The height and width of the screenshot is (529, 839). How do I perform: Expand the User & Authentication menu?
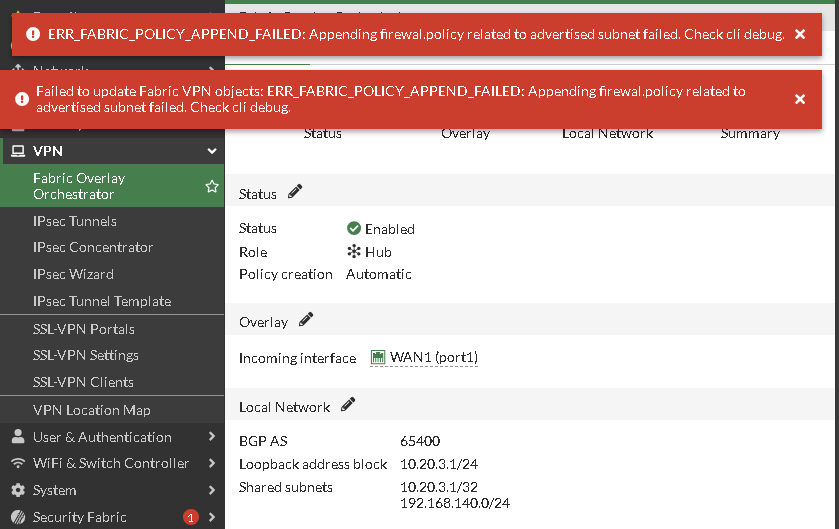point(211,437)
